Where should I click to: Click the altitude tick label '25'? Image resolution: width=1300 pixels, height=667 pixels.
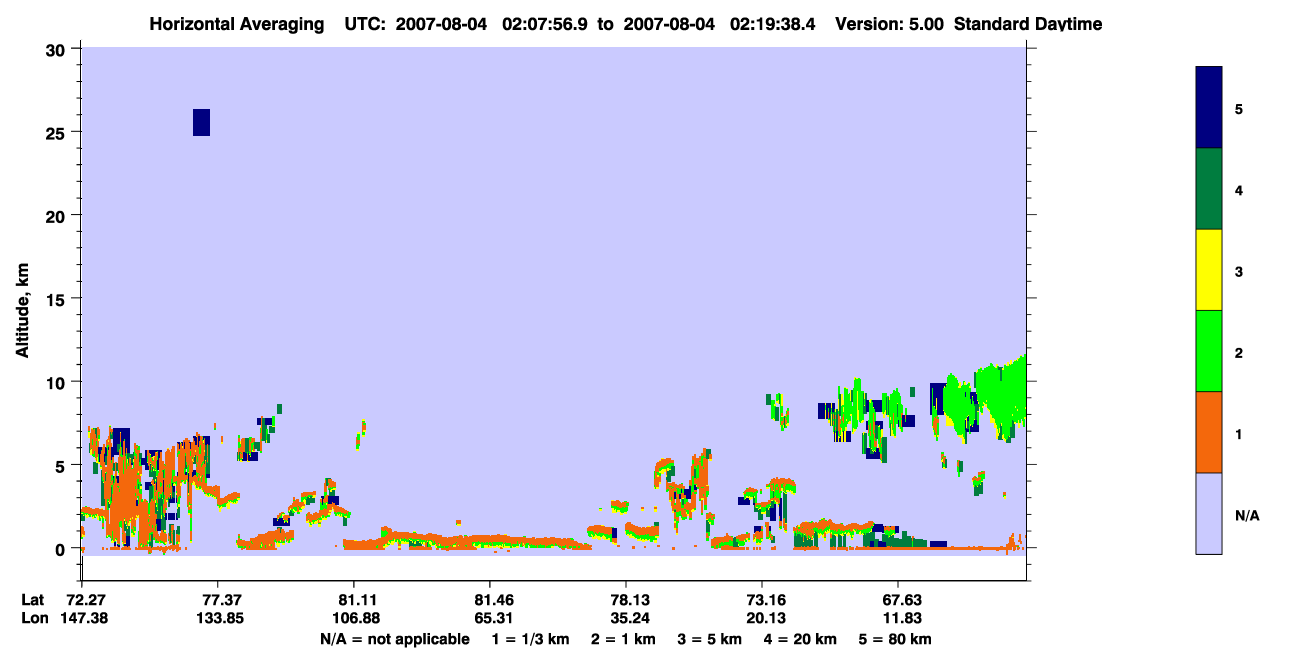[x=57, y=132]
